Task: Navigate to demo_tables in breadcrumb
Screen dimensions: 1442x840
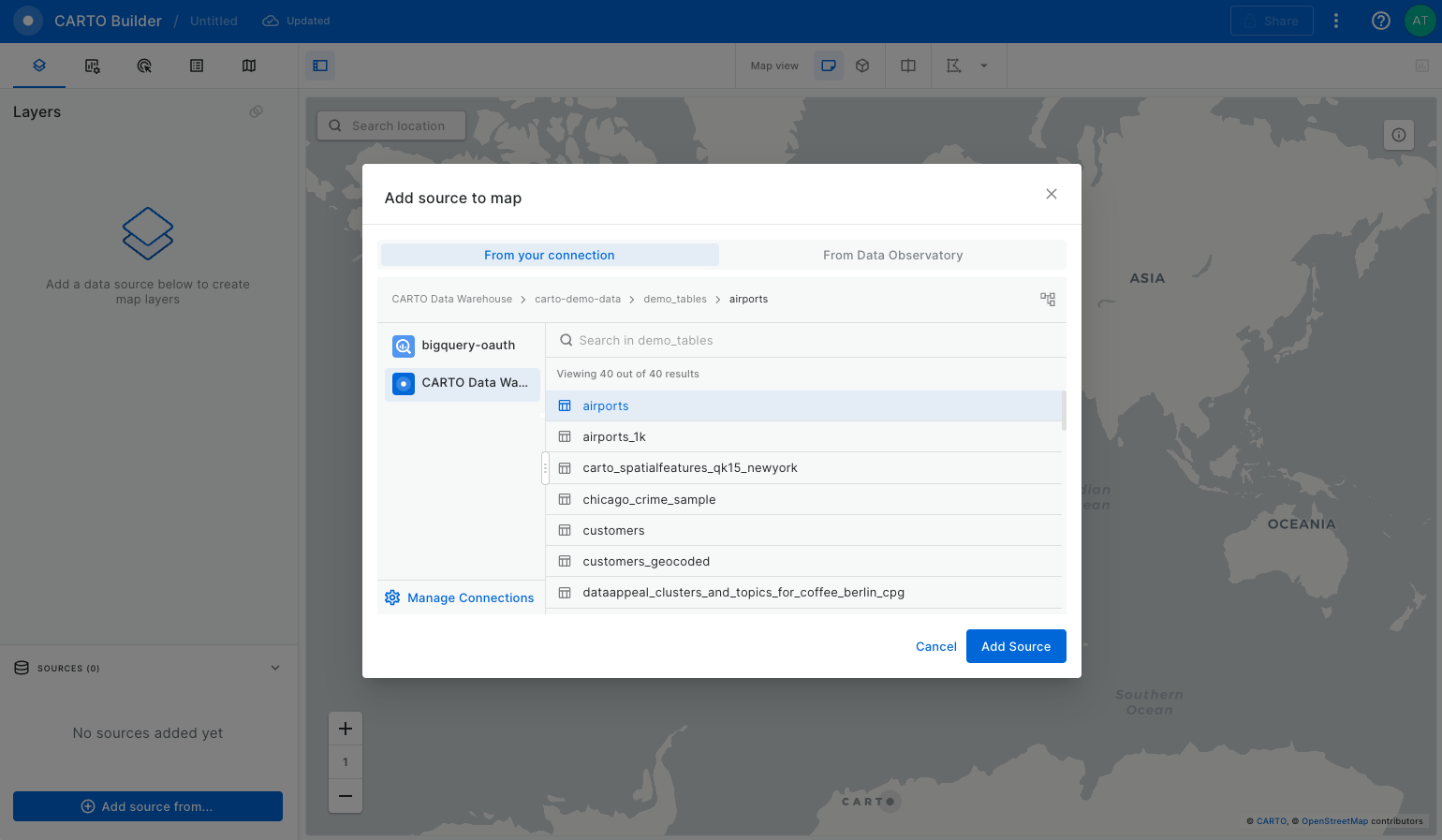Action: pyautogui.click(x=674, y=300)
